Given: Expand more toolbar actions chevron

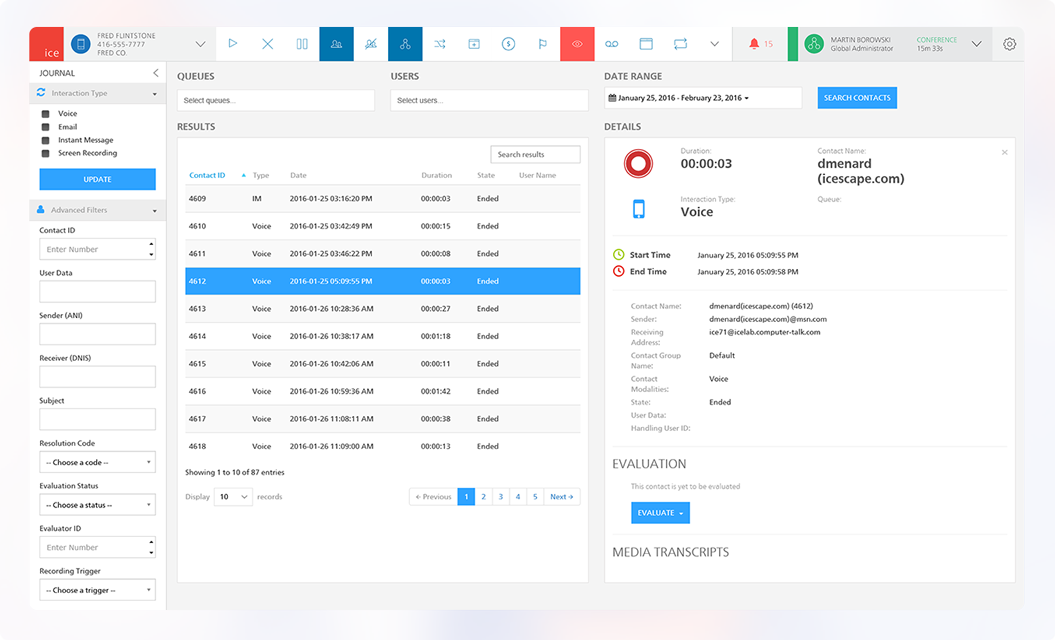Looking at the screenshot, I should [x=715, y=44].
